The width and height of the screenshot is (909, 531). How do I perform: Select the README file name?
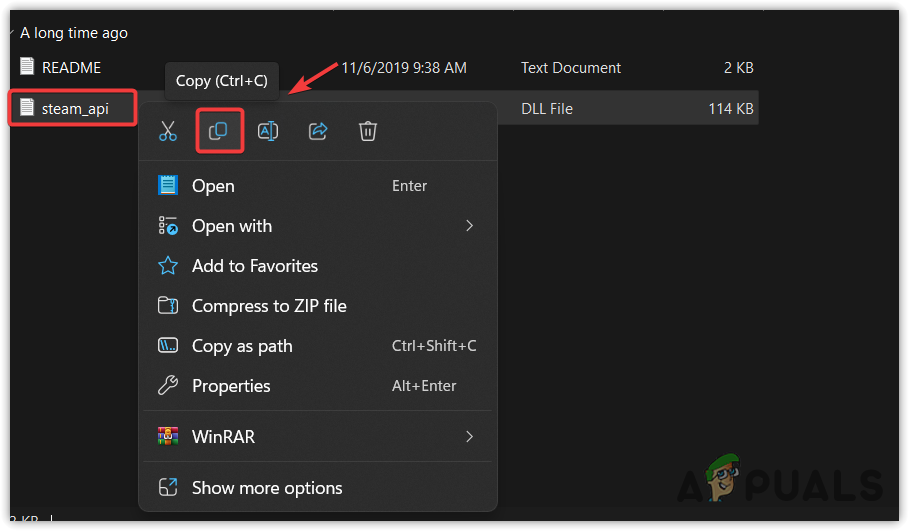click(71, 67)
